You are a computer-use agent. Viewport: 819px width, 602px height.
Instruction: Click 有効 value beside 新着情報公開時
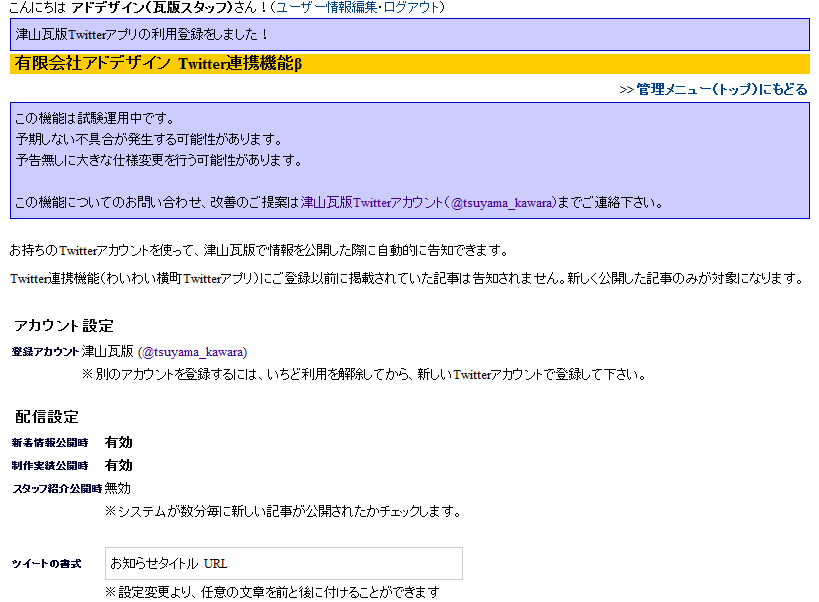point(119,442)
